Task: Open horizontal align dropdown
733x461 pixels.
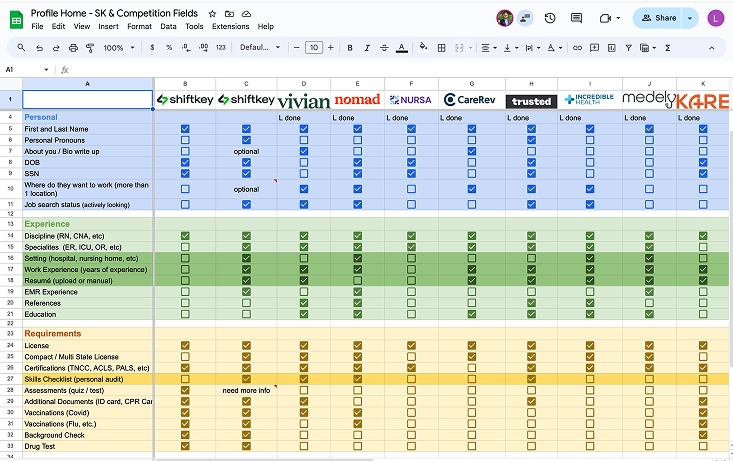Action: pyautogui.click(x=489, y=48)
